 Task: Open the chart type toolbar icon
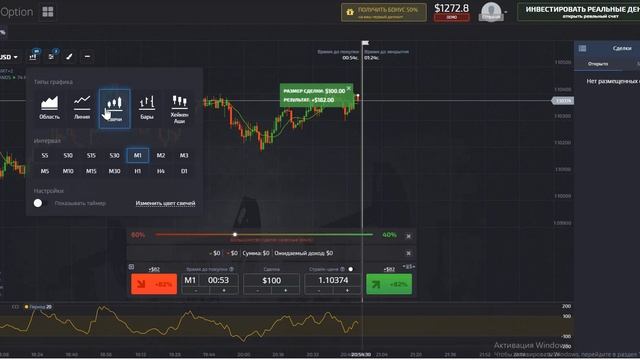33,56
